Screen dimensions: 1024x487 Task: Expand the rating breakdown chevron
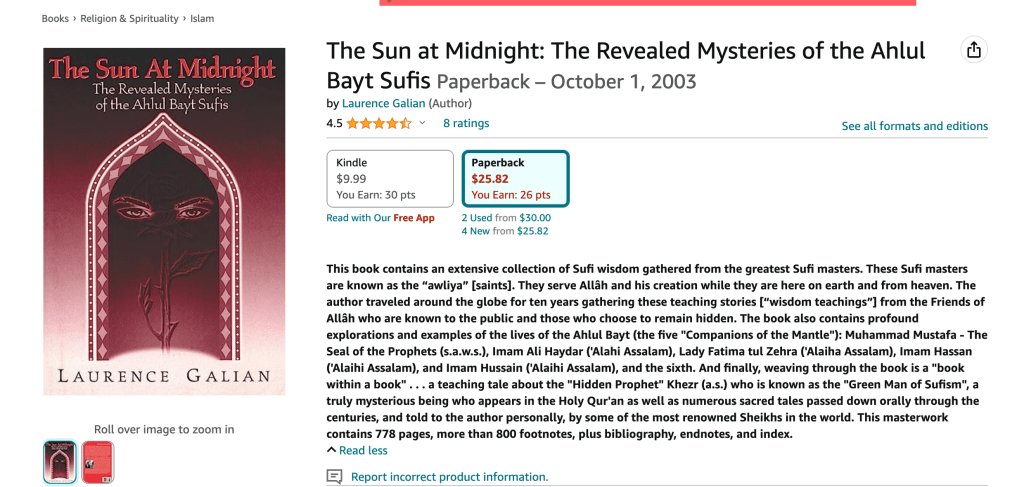(x=422, y=124)
